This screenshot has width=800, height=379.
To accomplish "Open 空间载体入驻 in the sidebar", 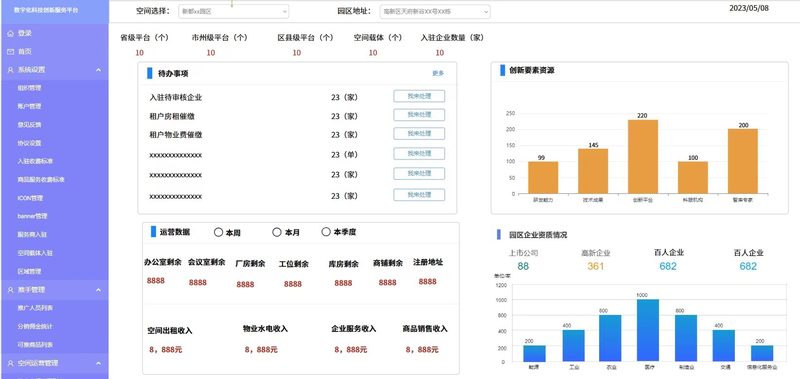I will tap(35, 253).
